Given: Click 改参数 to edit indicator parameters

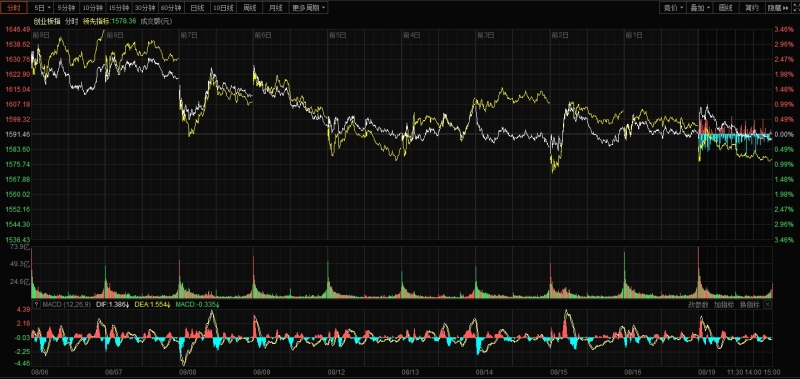Looking at the screenshot, I should (x=698, y=305).
